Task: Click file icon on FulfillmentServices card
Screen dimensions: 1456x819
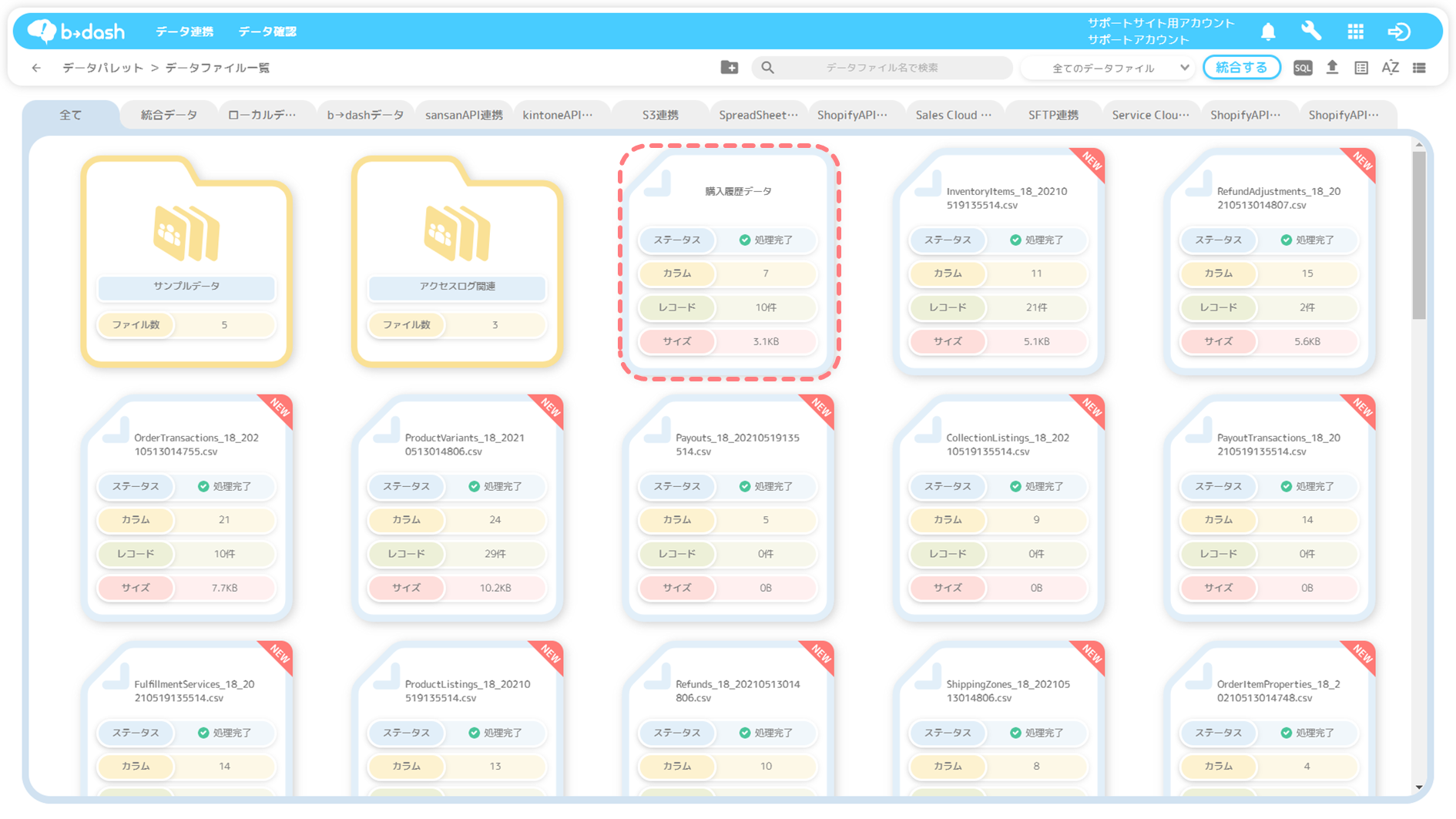Action: (x=116, y=676)
